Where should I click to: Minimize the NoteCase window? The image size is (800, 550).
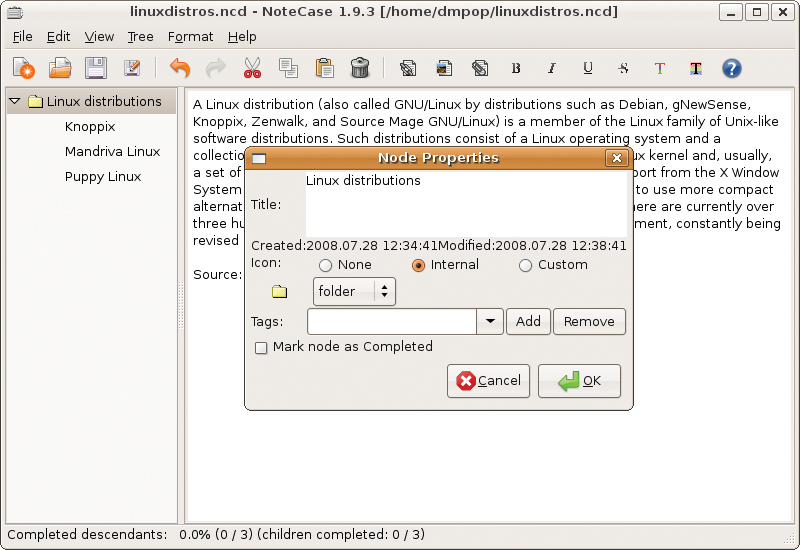pos(731,12)
